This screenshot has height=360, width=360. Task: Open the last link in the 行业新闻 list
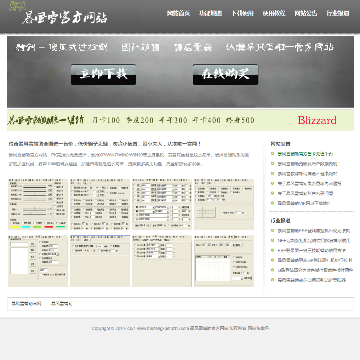[x=311, y=280]
